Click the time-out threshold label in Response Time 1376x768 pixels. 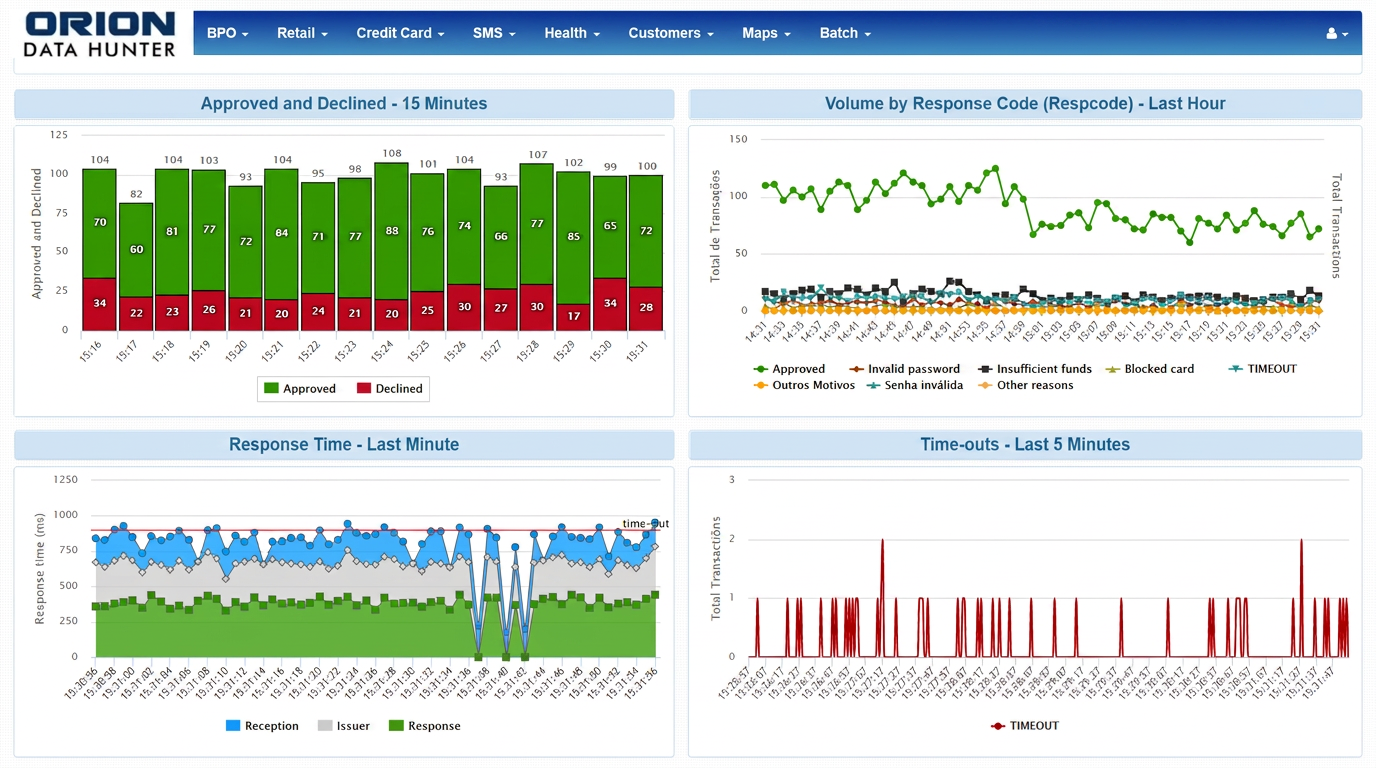coord(645,523)
